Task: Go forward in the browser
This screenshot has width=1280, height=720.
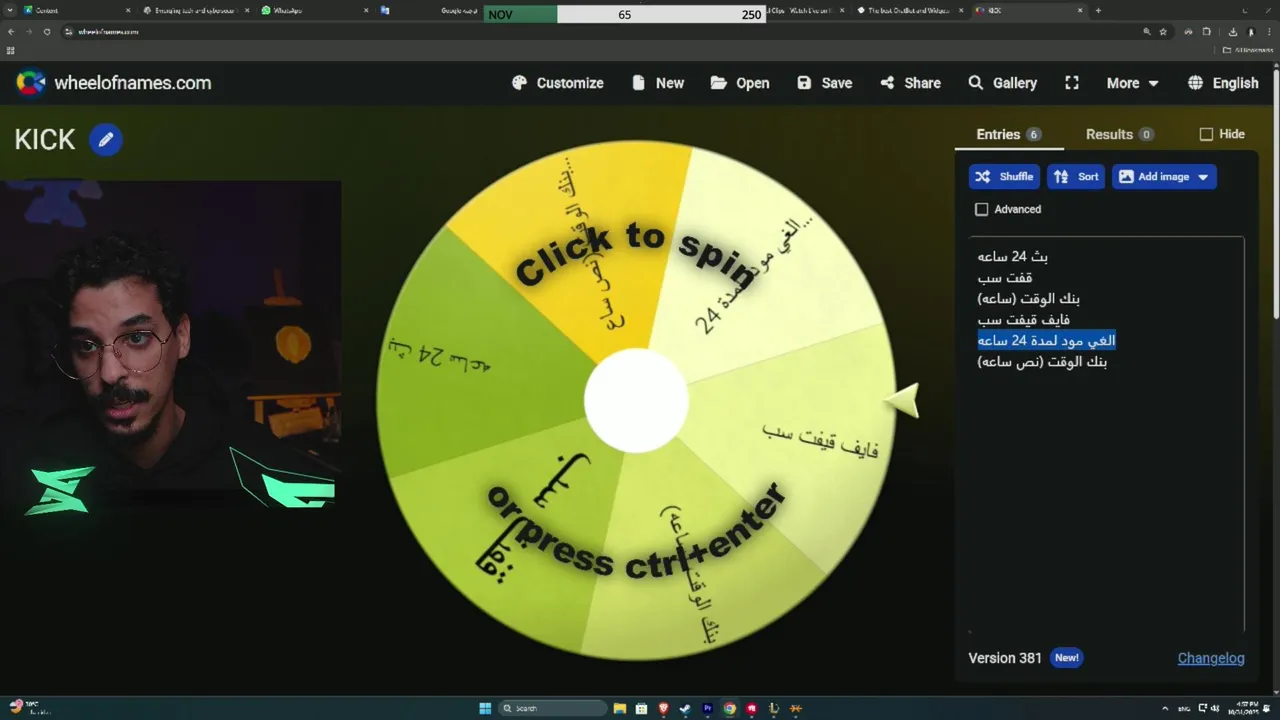Action: click(28, 32)
